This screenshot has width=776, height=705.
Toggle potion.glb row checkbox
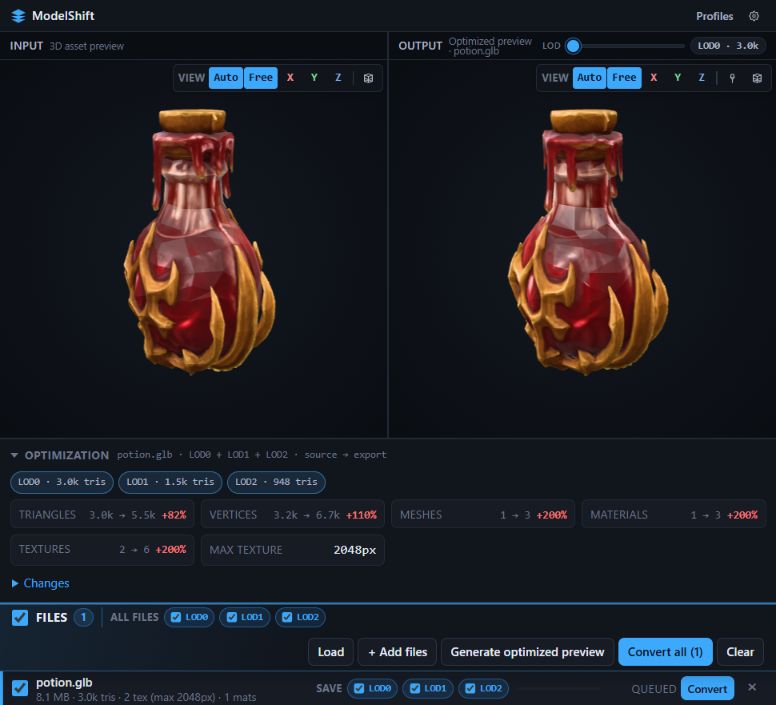point(20,688)
